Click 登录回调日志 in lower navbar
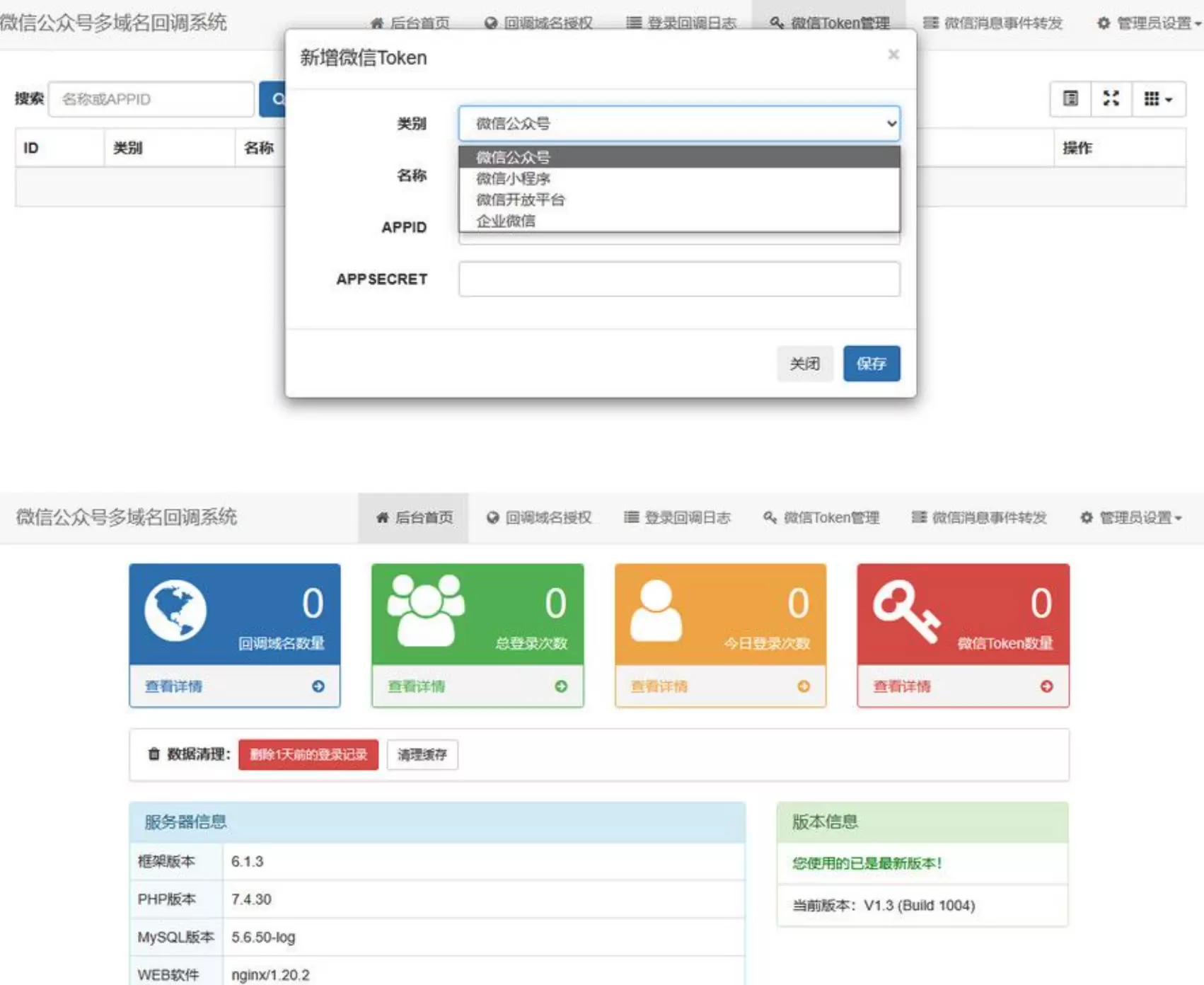The width and height of the screenshot is (1204, 985). pos(677,517)
